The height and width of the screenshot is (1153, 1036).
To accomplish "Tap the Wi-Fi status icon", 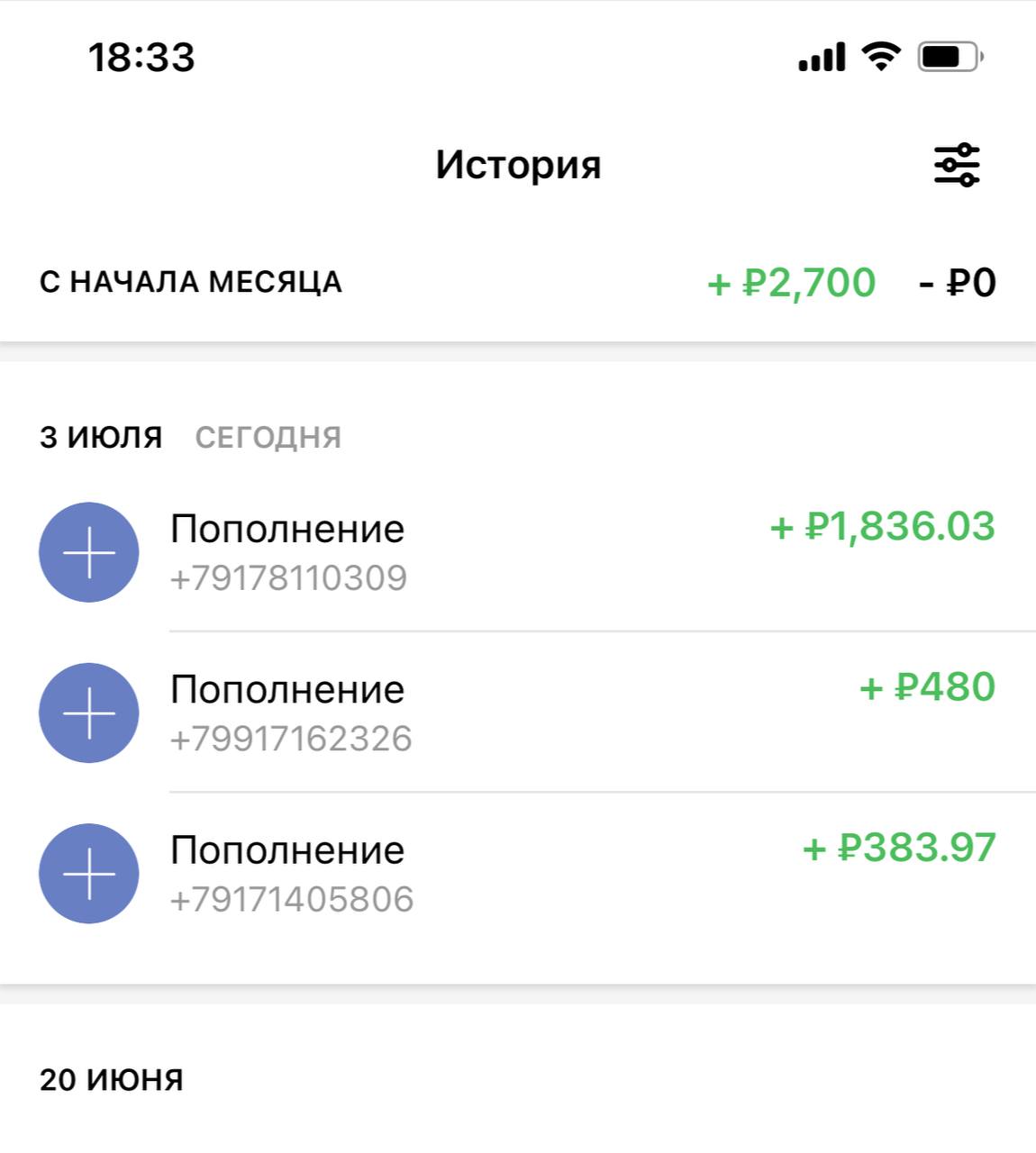I will tap(880, 57).
